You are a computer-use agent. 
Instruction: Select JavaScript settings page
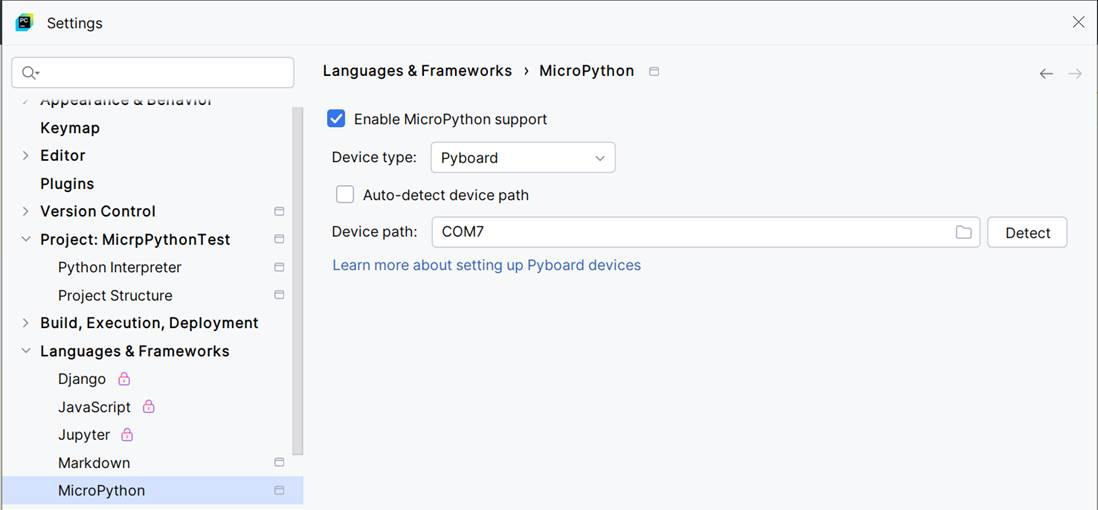click(x=95, y=407)
